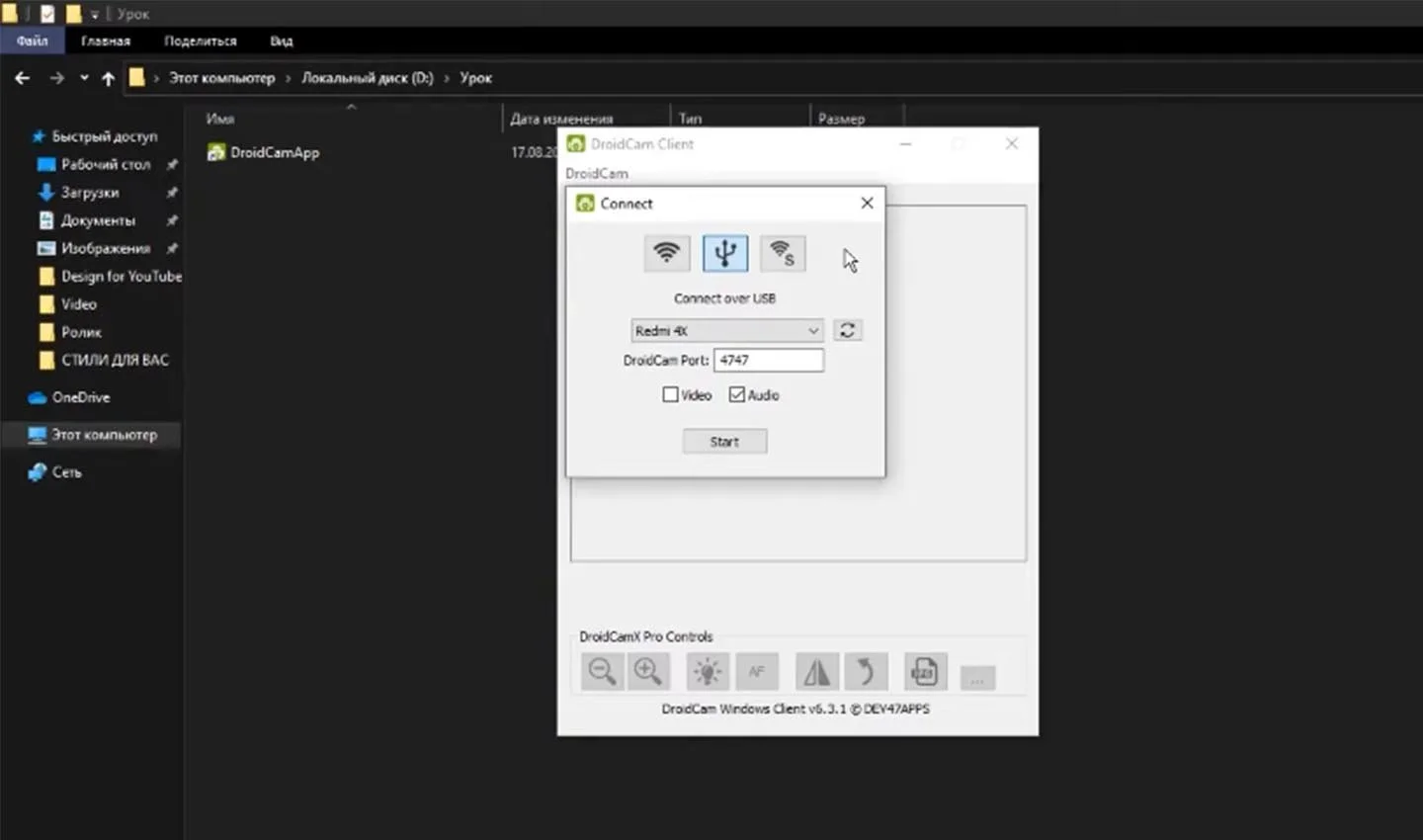1423x840 pixels.
Task: Open the DroidCam menu
Action: [597, 173]
